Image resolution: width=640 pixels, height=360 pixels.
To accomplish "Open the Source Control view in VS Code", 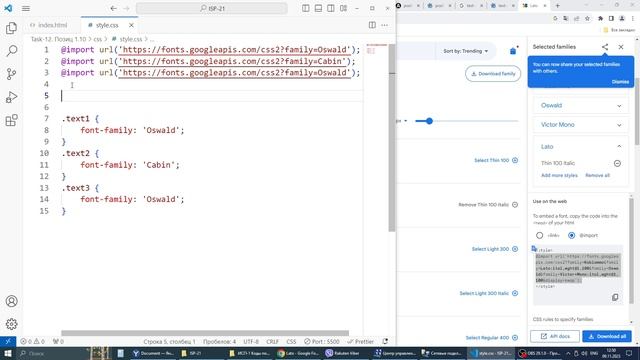I will point(11,74).
